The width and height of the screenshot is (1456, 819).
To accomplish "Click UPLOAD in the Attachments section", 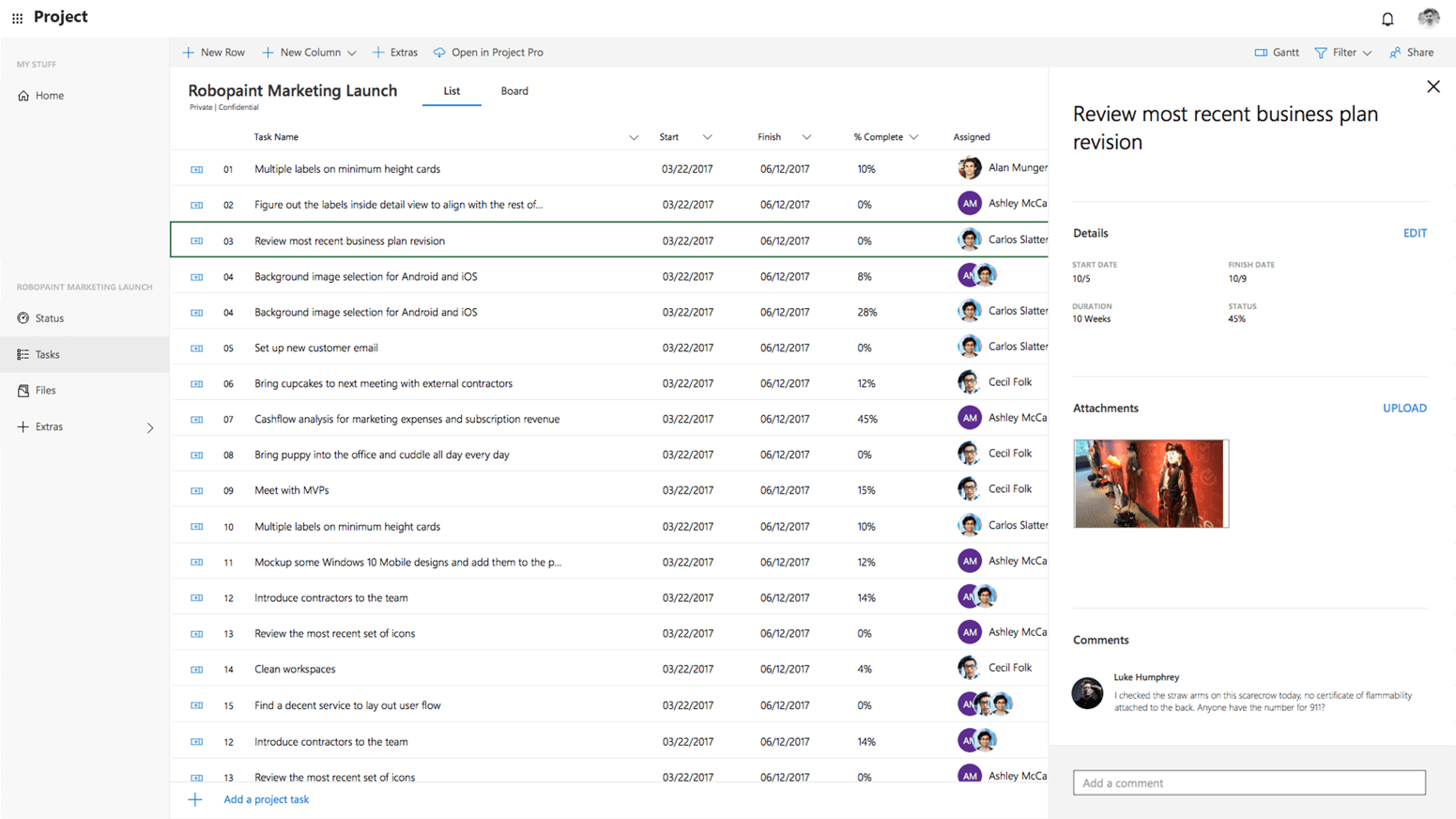I will point(1404,408).
